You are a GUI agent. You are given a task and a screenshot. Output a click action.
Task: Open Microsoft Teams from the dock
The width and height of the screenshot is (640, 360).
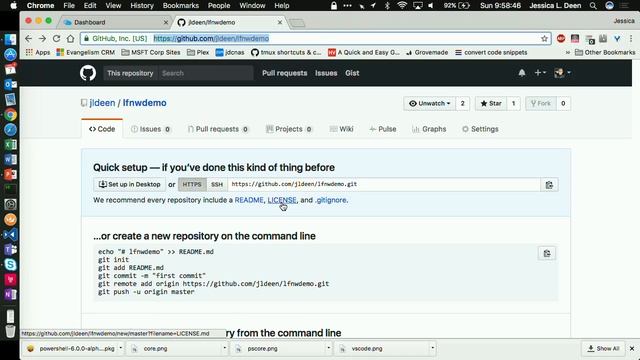point(10,249)
